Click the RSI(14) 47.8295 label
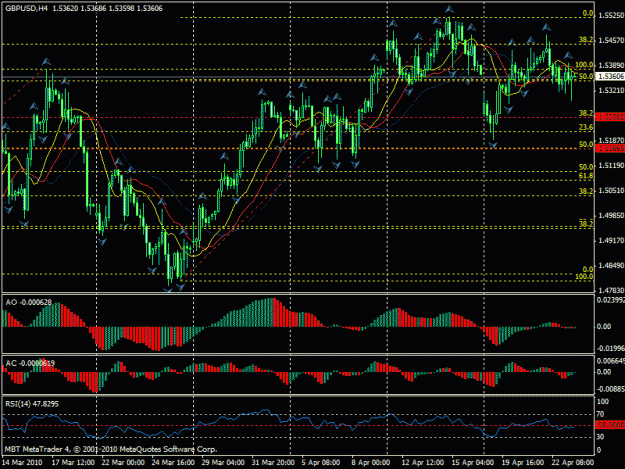This screenshot has height=469, width=625. (x=32, y=404)
